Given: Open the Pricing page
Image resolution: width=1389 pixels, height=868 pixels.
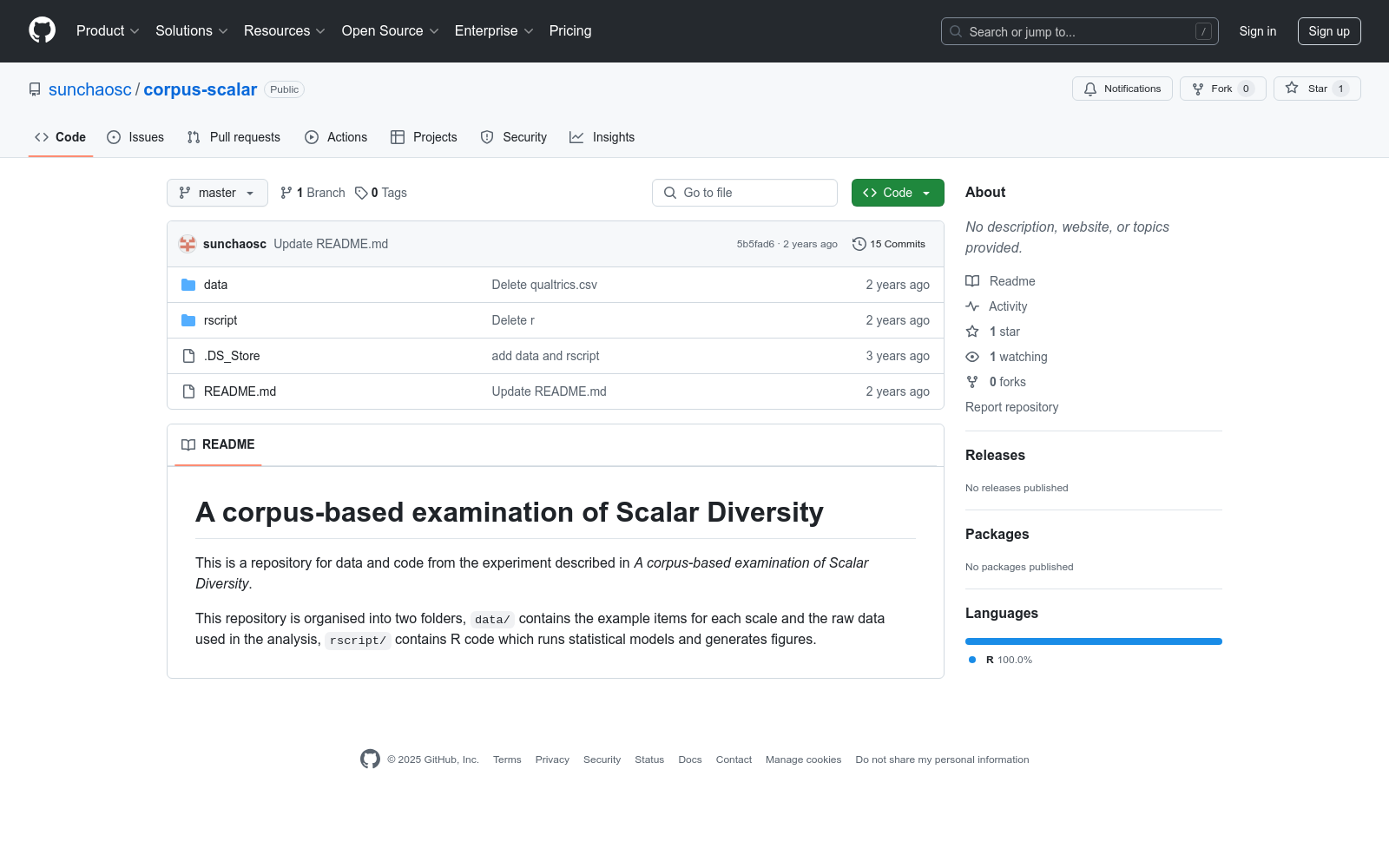Looking at the screenshot, I should coord(570,31).
